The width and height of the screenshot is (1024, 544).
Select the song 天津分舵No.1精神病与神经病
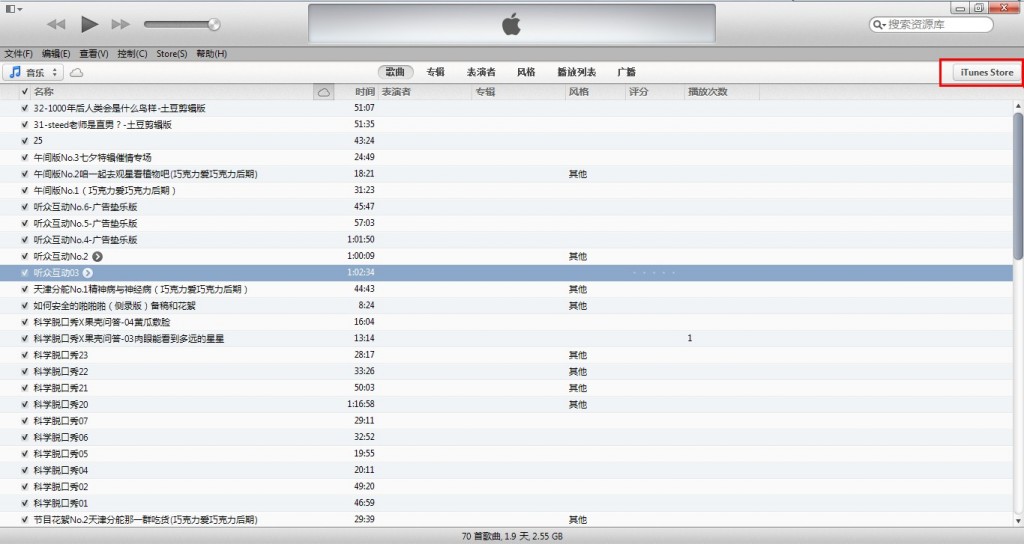click(141, 289)
